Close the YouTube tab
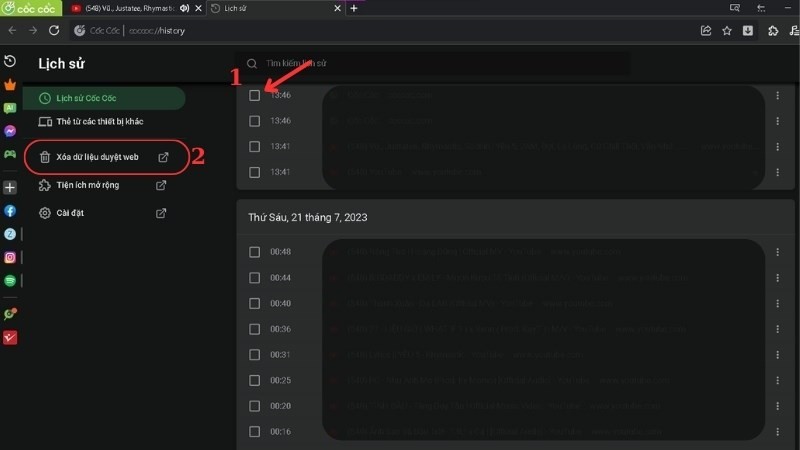 coord(198,8)
